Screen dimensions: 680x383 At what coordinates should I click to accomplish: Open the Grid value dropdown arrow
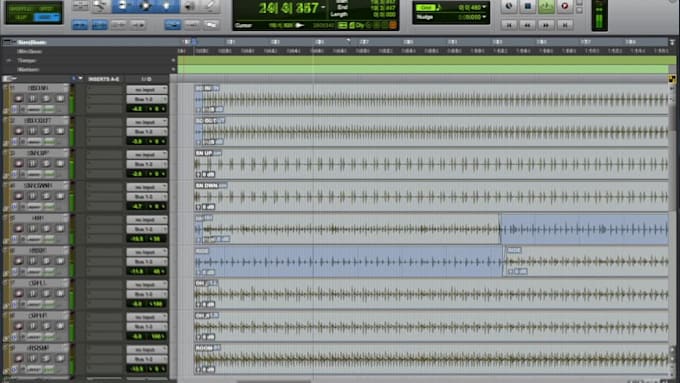coord(484,7)
